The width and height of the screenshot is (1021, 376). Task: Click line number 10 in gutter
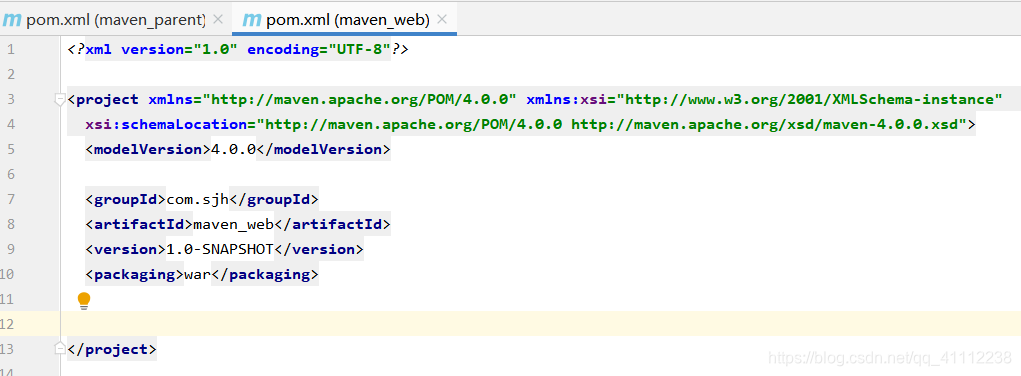tap(7, 274)
